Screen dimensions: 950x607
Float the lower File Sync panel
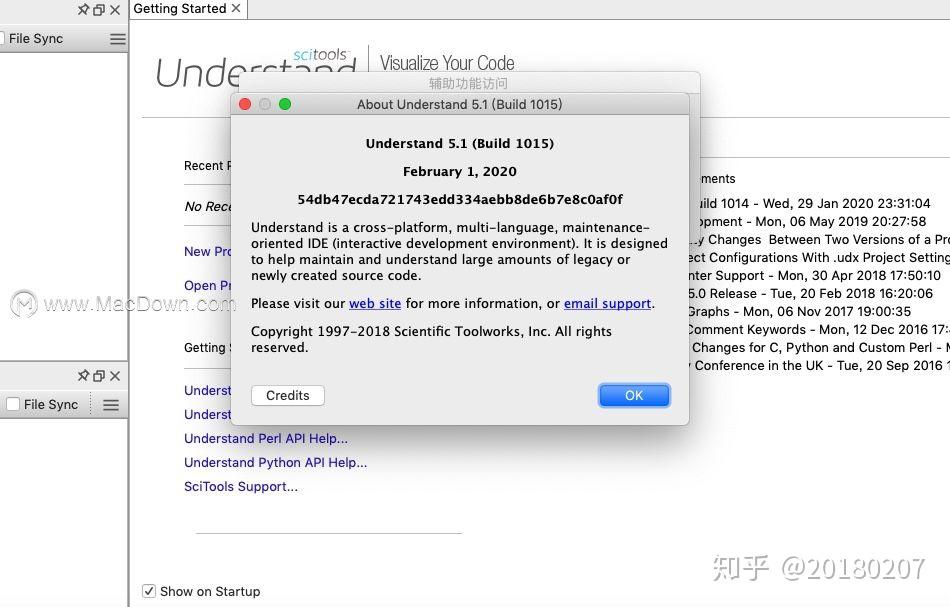pos(97,376)
